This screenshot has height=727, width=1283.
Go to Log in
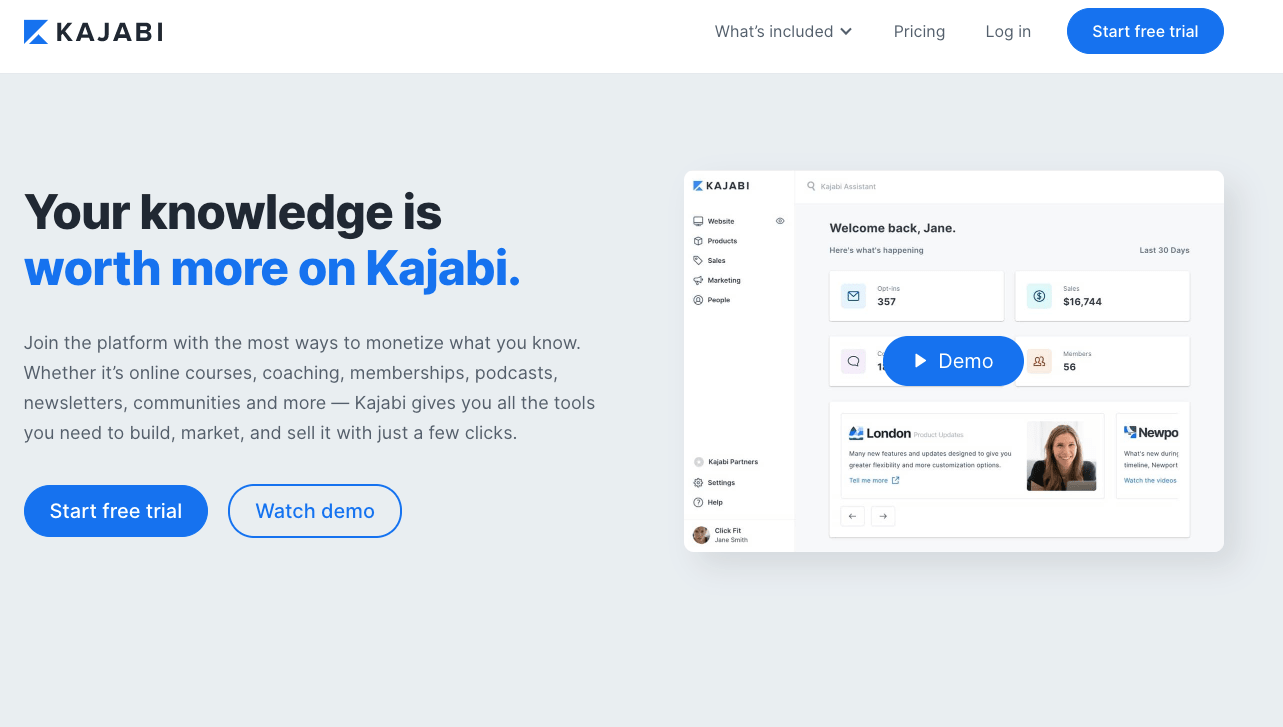tap(1008, 32)
